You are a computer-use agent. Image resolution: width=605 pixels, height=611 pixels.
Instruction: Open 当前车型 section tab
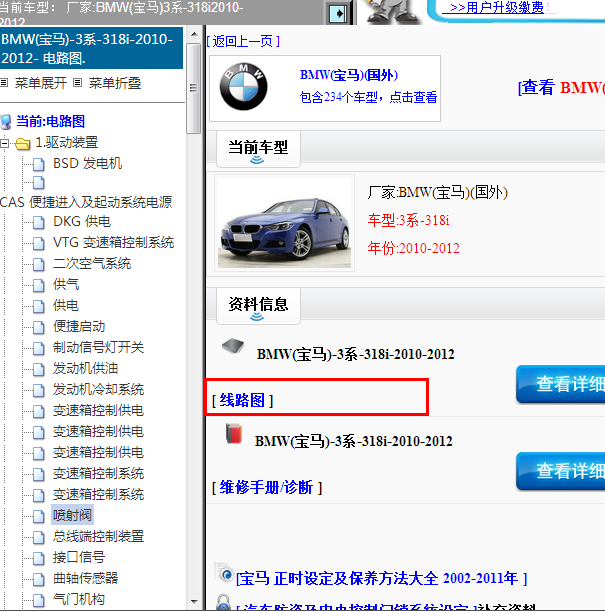(x=258, y=150)
